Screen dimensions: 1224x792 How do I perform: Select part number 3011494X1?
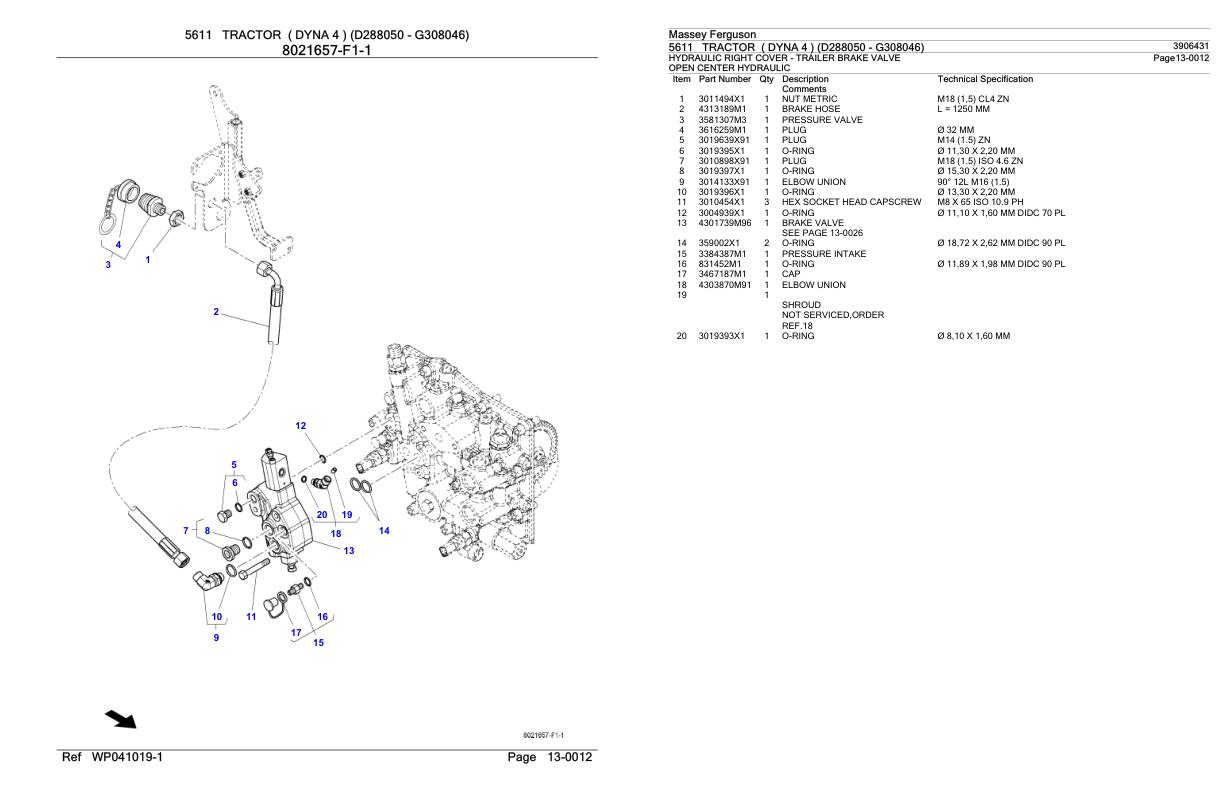click(x=721, y=99)
